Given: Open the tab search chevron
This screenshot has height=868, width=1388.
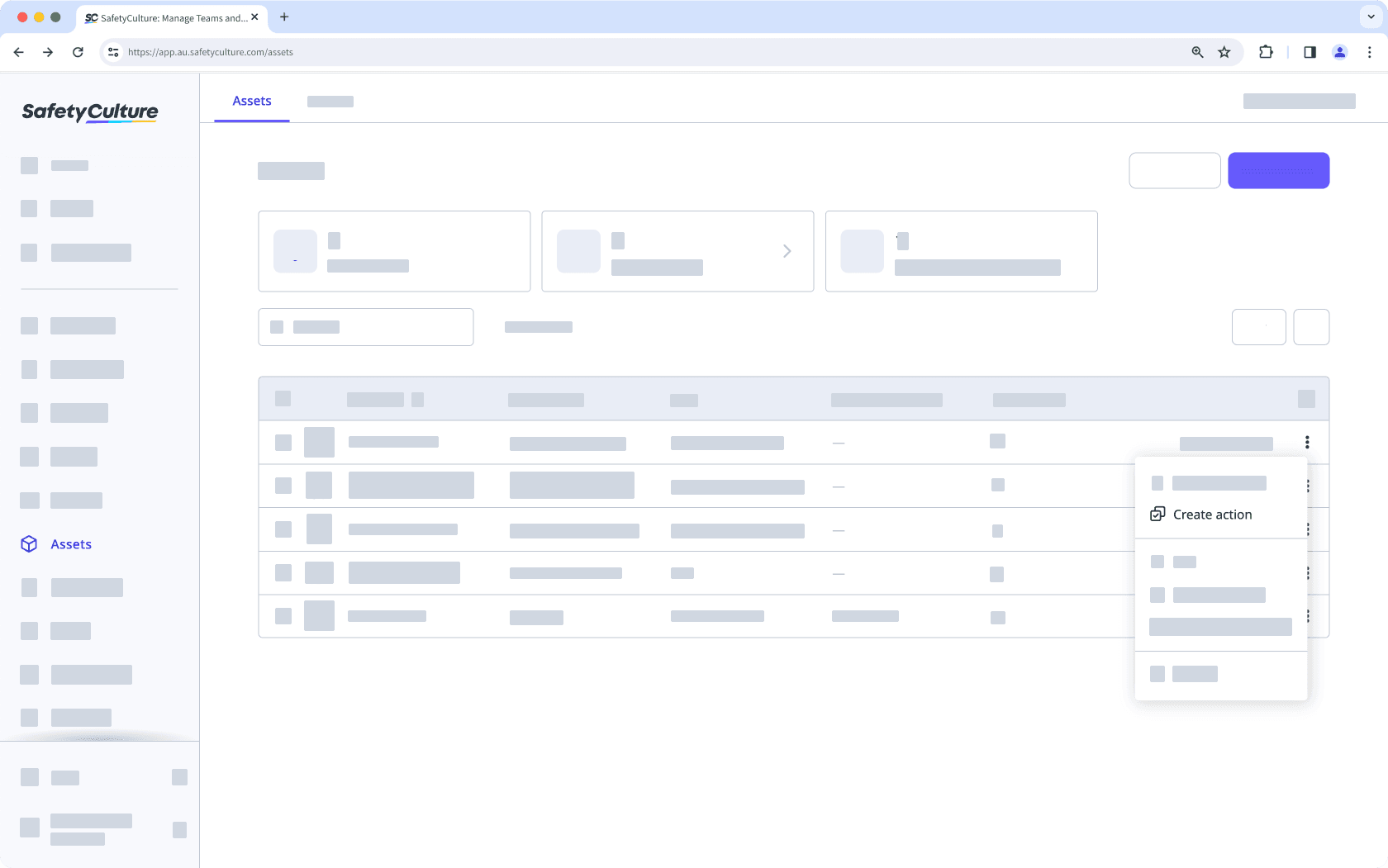Looking at the screenshot, I should click(1369, 17).
